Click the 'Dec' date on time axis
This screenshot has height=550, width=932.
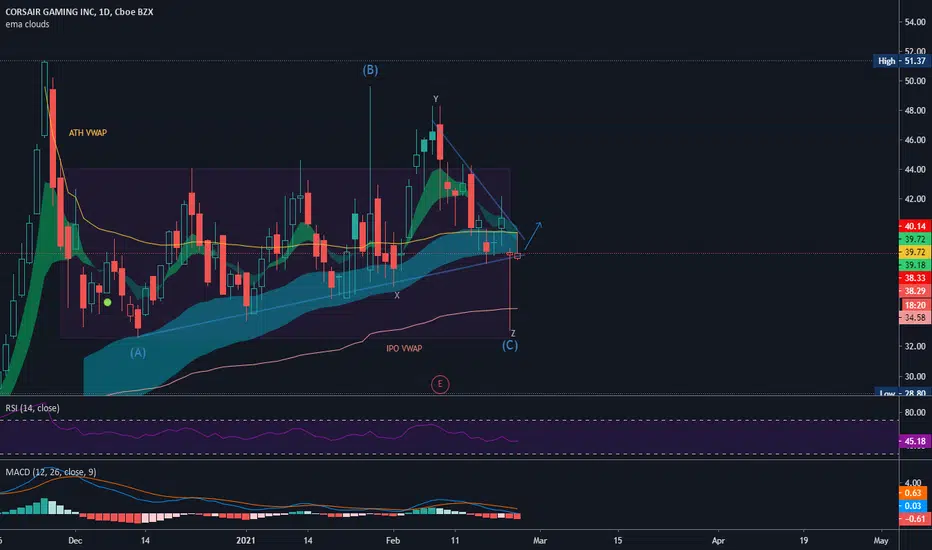(75, 540)
